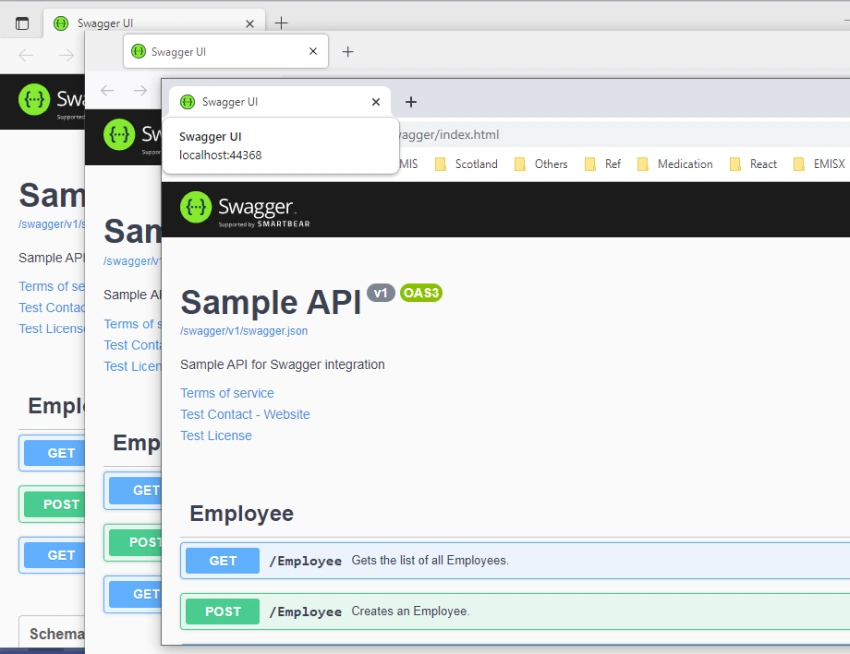Viewport: 850px width, 654px height.
Task: Open Test Contact link in back window
Action: [51, 307]
